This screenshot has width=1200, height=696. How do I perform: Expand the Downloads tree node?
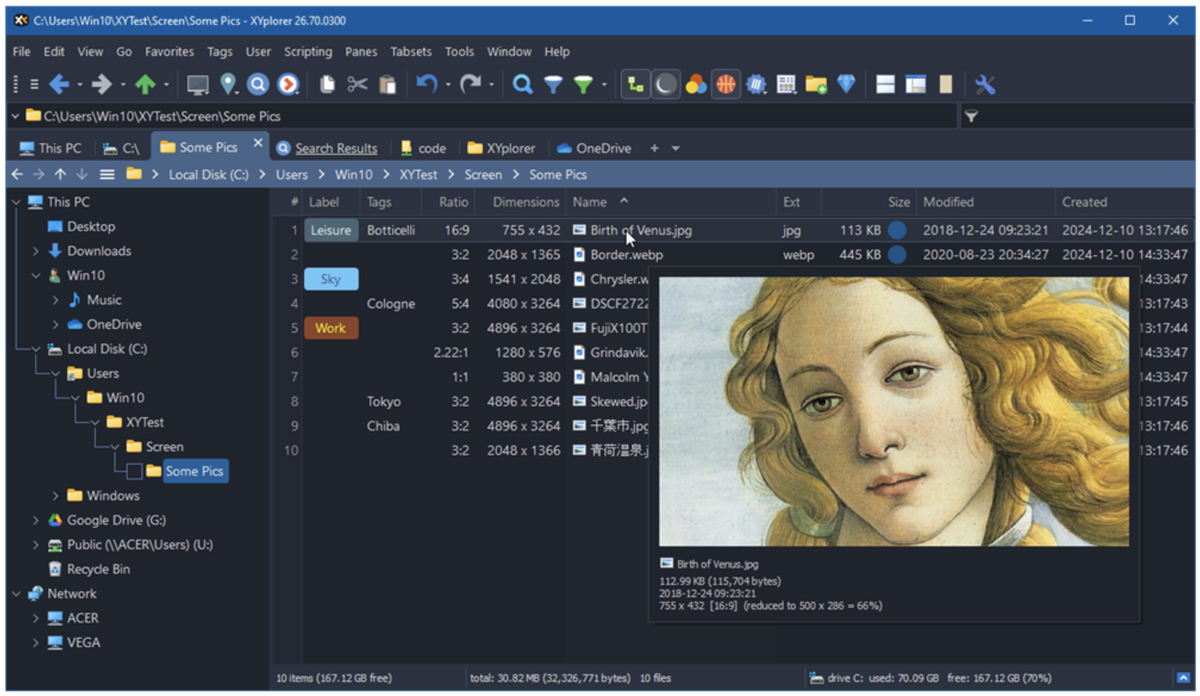click(36, 251)
